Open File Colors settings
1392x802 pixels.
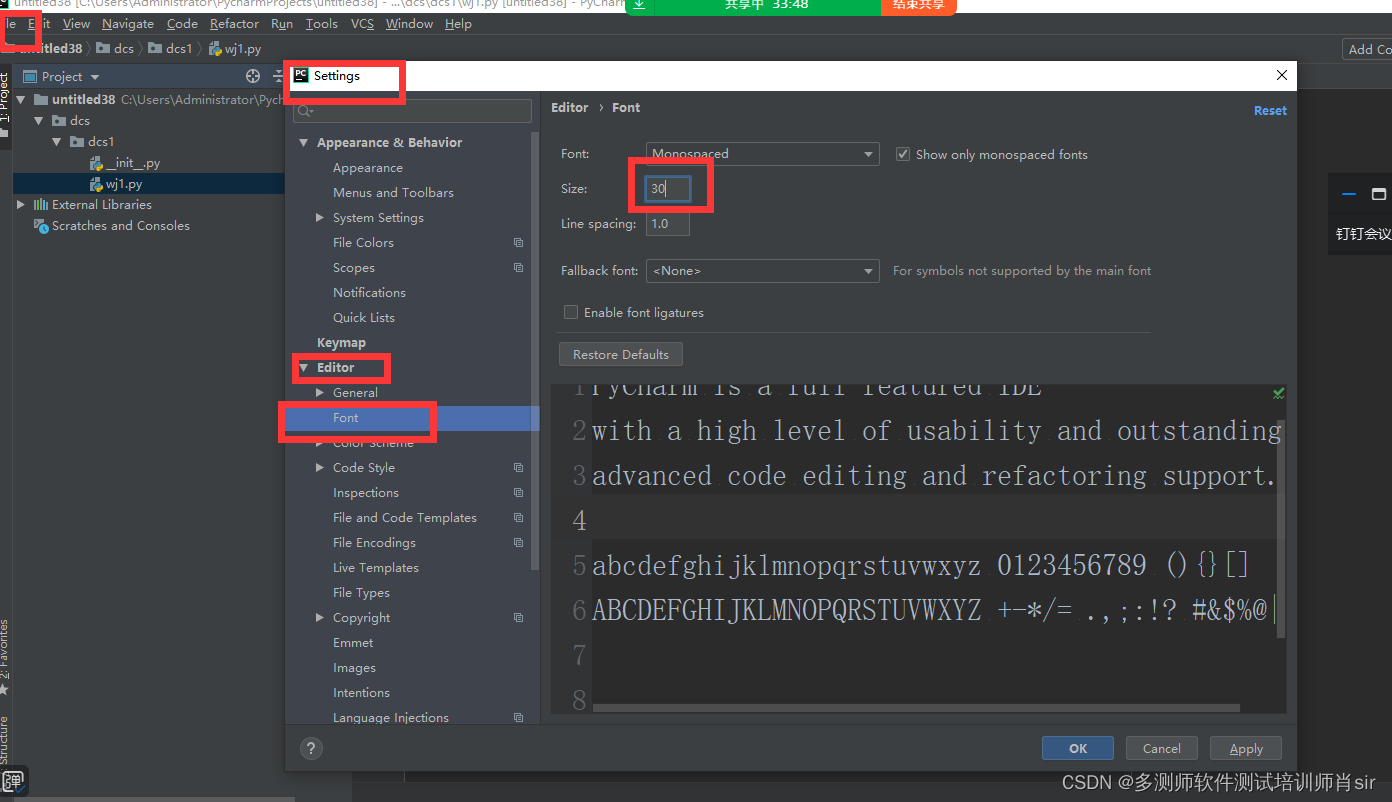[x=363, y=243]
